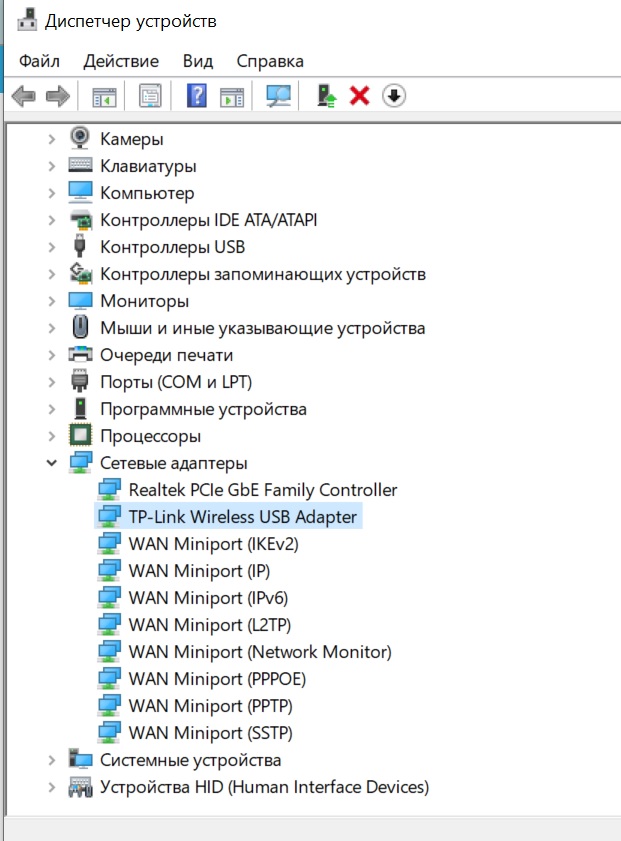
Task: Toggle the action pane toolbar icon
Action: (x=232, y=97)
